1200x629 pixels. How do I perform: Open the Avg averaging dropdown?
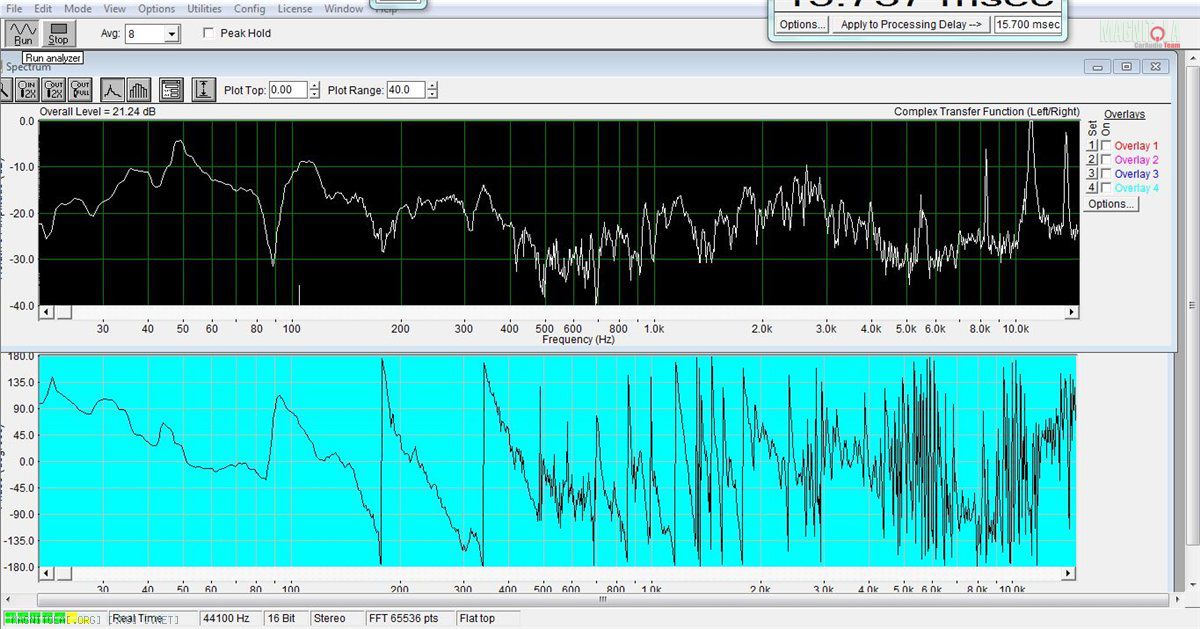(x=172, y=34)
